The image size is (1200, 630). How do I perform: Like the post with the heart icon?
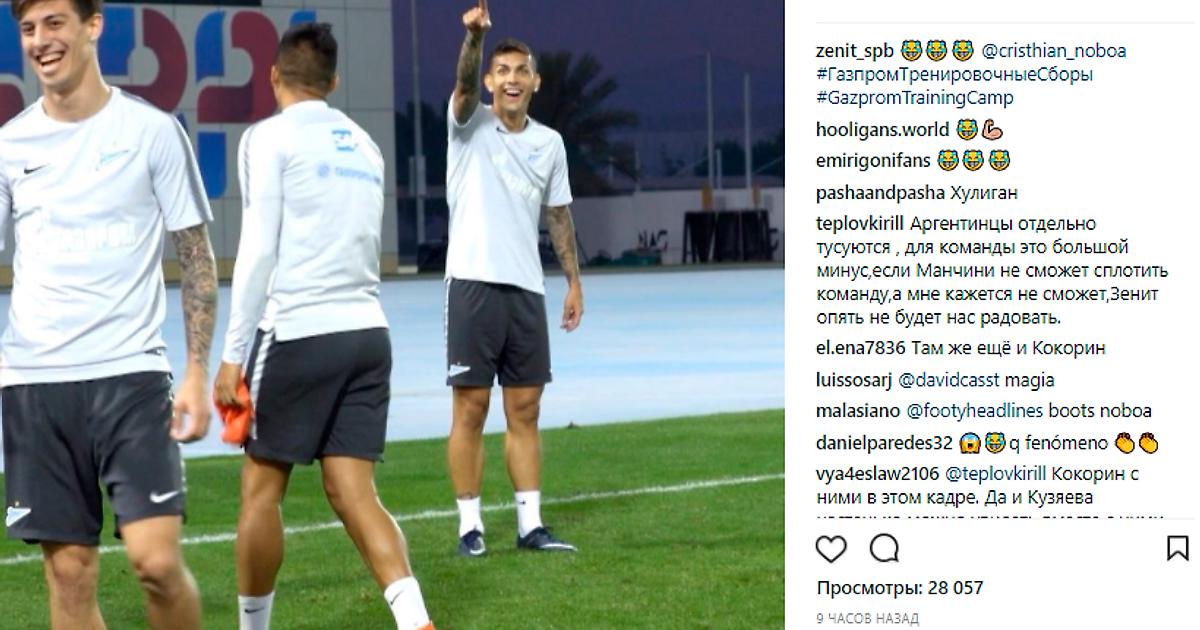click(831, 549)
